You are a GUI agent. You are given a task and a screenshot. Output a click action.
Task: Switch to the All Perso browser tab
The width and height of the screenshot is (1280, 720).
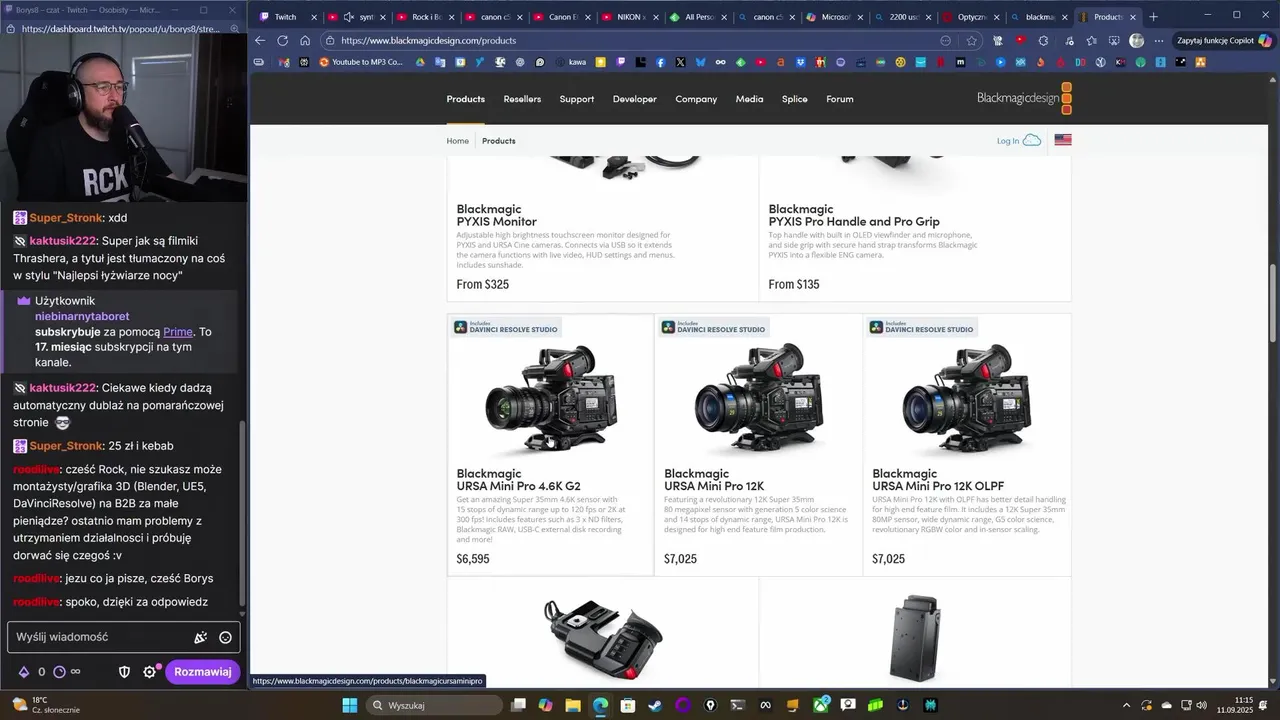coord(698,16)
